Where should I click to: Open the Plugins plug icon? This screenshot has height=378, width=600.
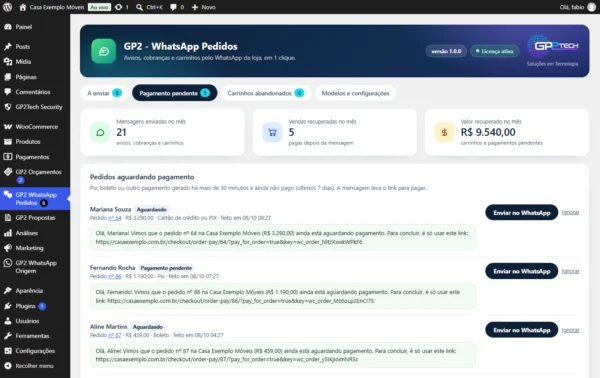pos(8,306)
